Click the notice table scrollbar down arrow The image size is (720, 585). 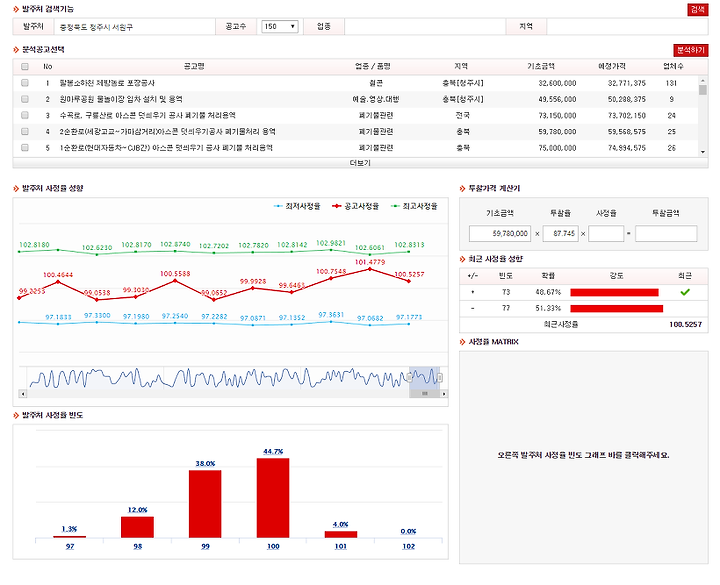(703, 152)
